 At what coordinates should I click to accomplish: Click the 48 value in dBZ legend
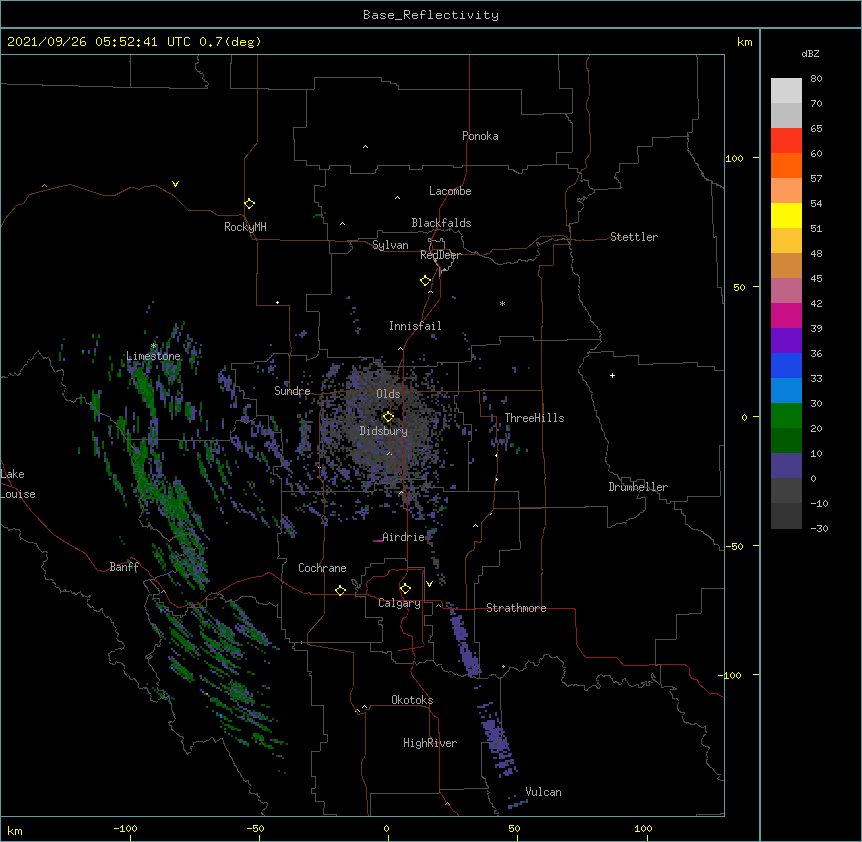(x=816, y=253)
